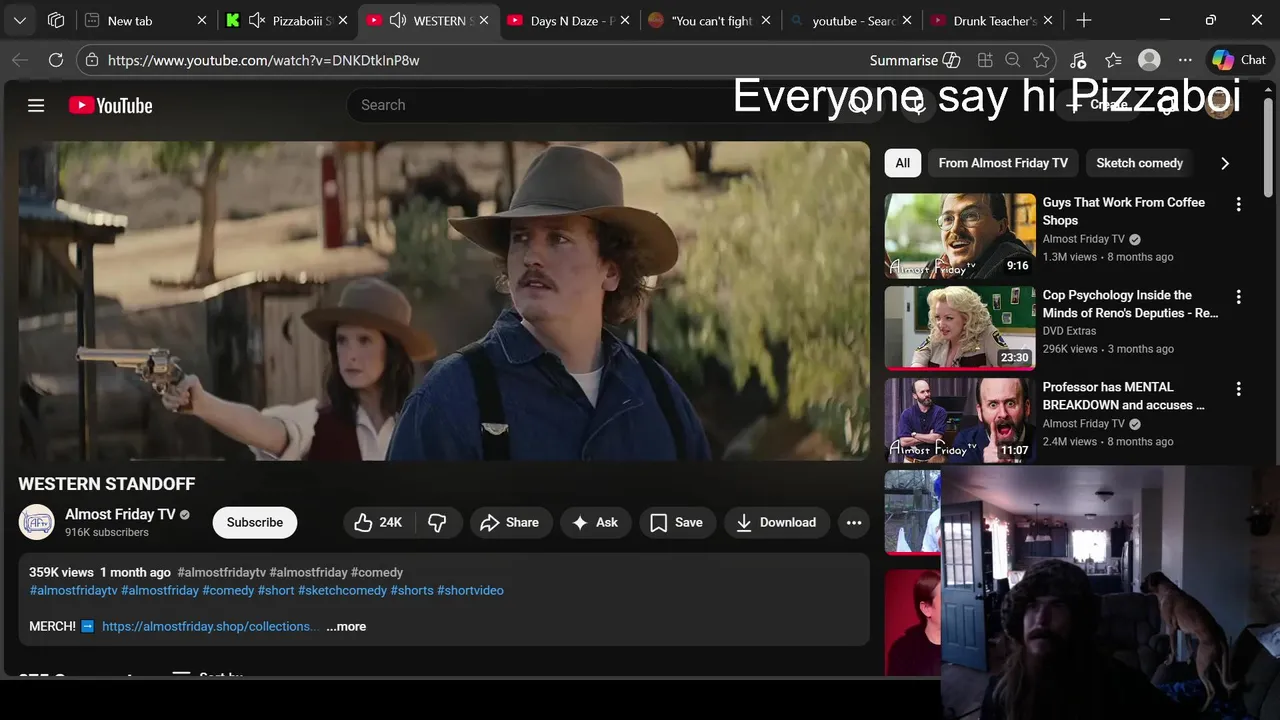Open the Edge workspaces icon
This screenshot has width=1280, height=720.
point(56,20)
